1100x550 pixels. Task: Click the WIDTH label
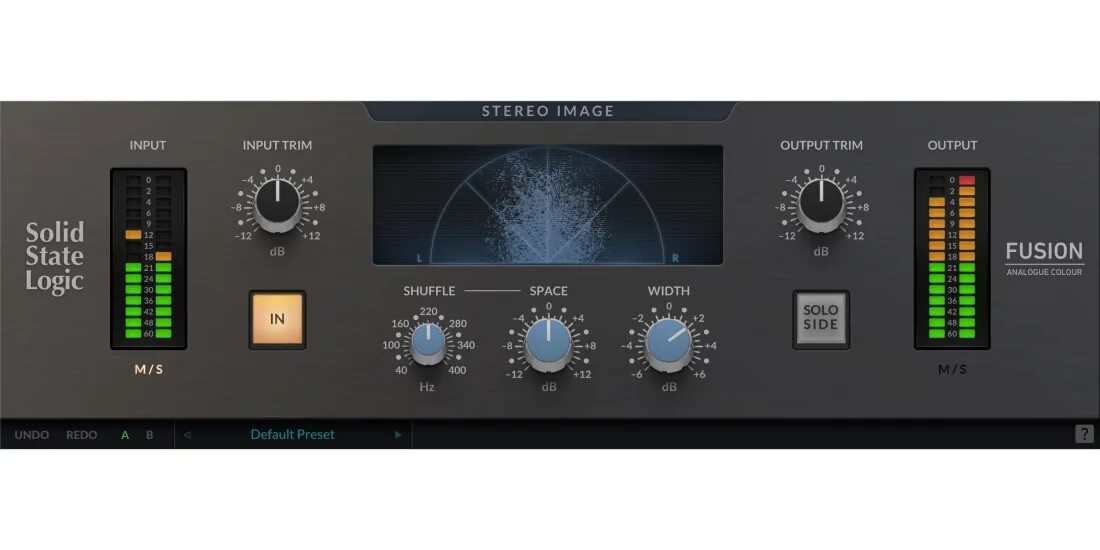[x=669, y=290]
